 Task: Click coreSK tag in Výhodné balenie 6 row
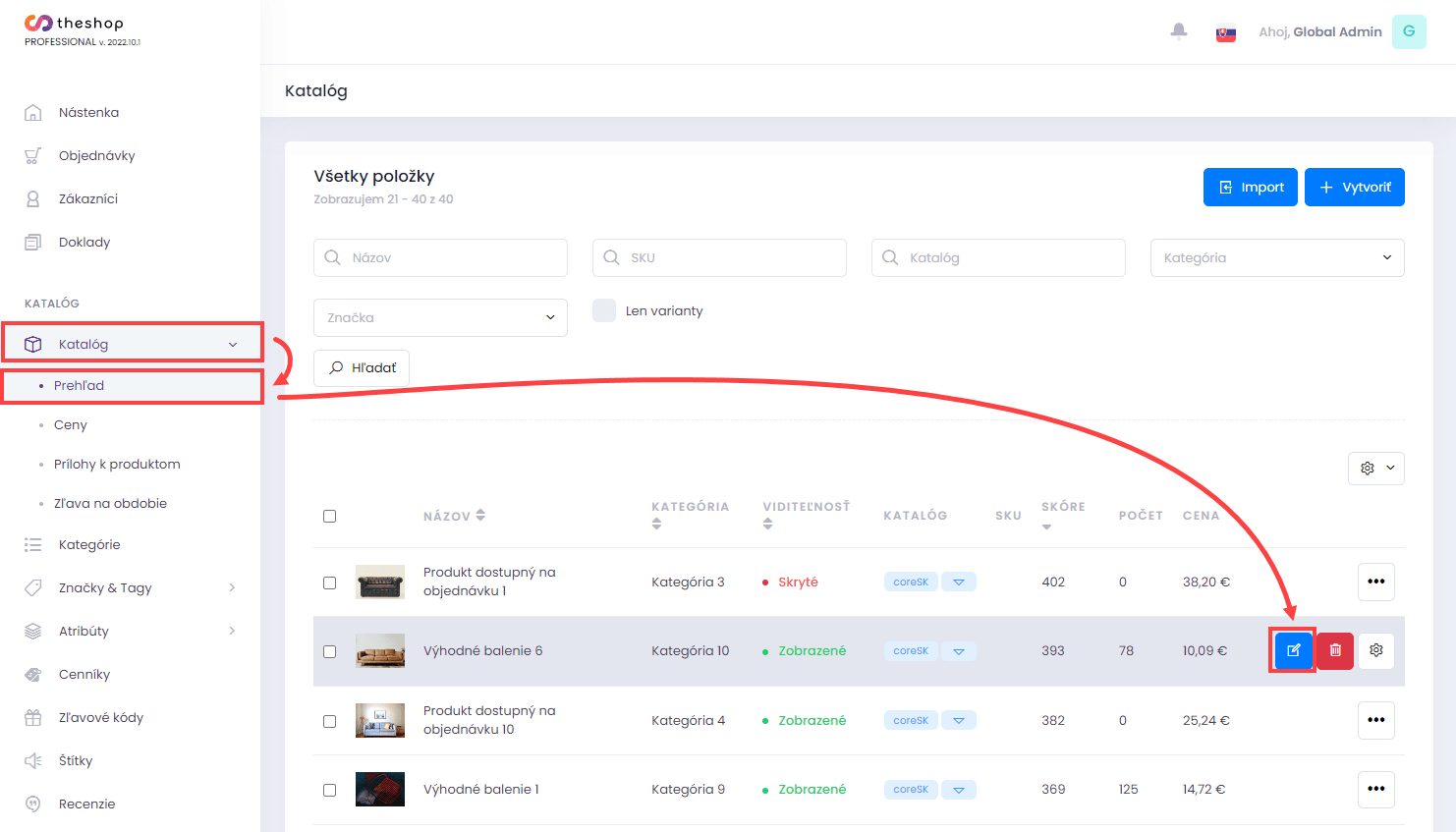click(911, 650)
